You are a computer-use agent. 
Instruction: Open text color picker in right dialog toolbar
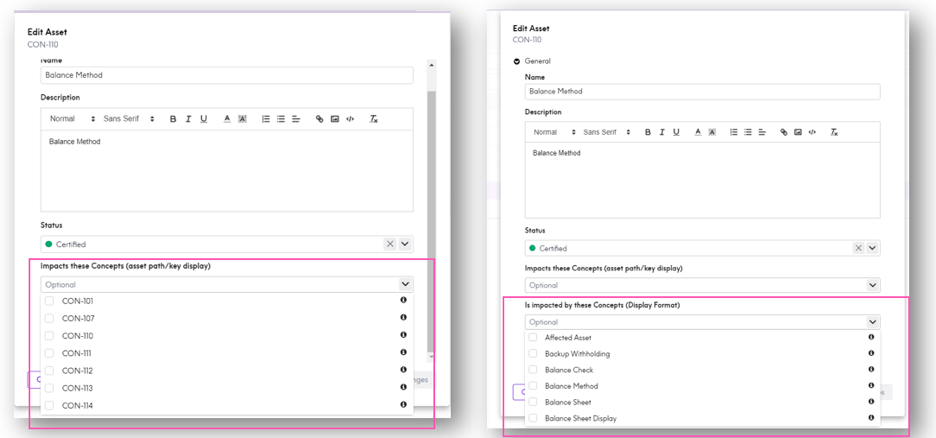pos(697,132)
